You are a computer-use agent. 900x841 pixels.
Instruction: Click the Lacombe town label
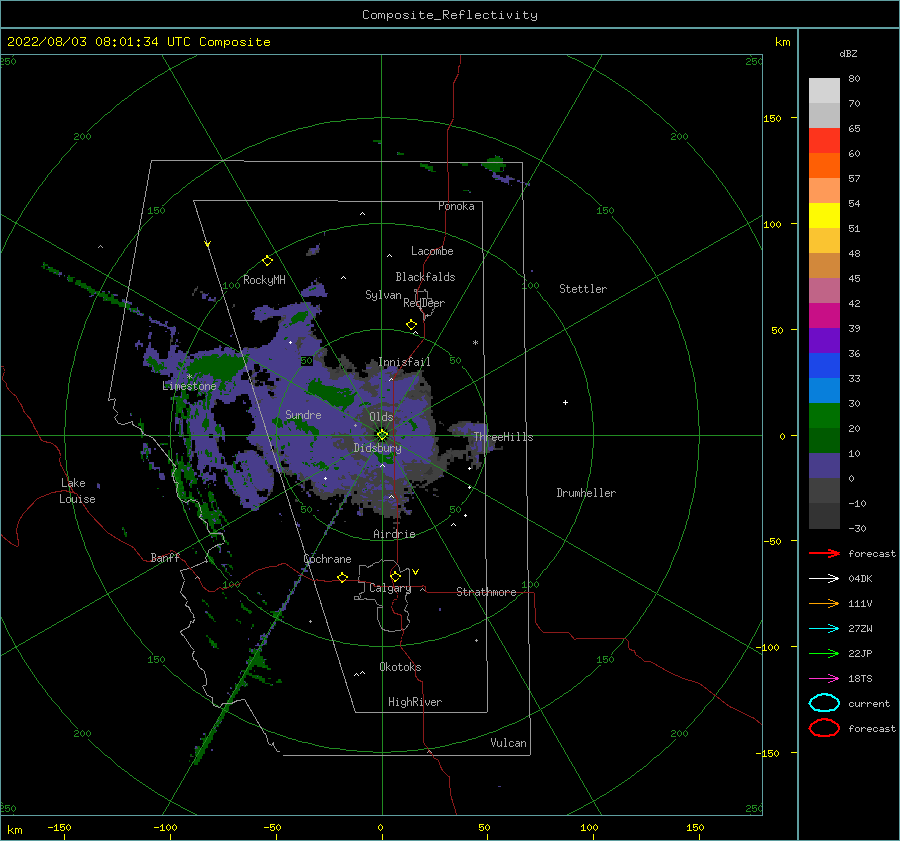pos(432,251)
